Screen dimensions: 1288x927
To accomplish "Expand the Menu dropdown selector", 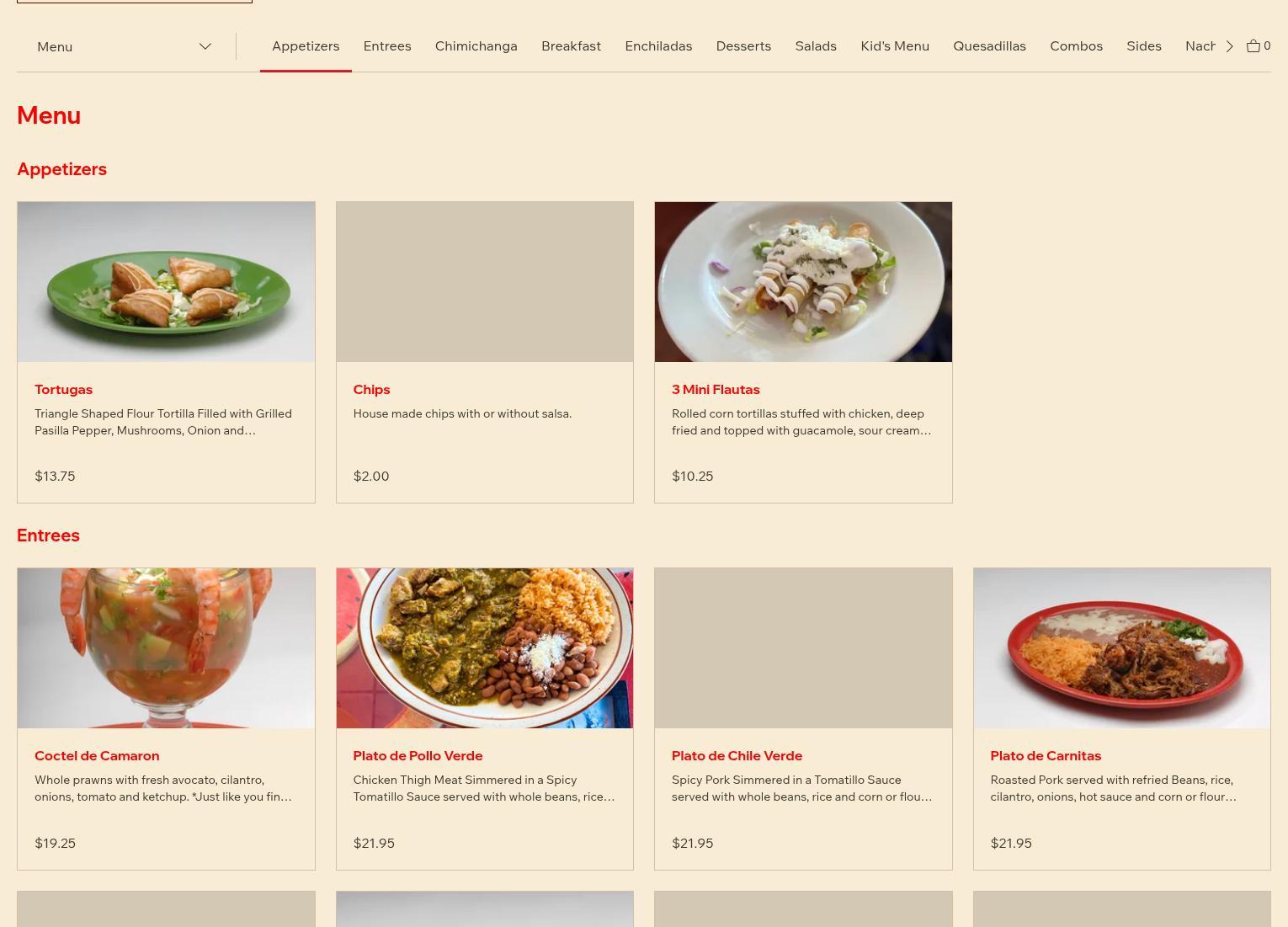I will point(125,46).
